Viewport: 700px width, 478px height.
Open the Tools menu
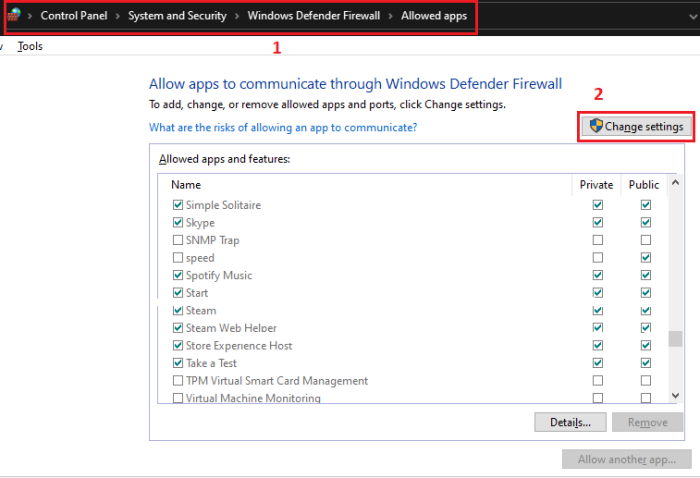[x=30, y=46]
